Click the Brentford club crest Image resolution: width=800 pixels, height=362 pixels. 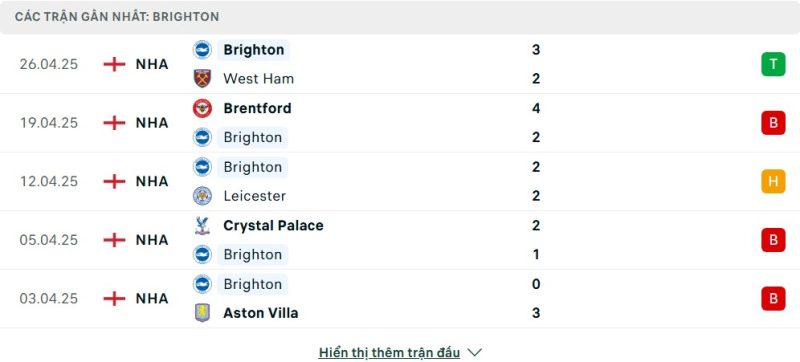click(203, 108)
